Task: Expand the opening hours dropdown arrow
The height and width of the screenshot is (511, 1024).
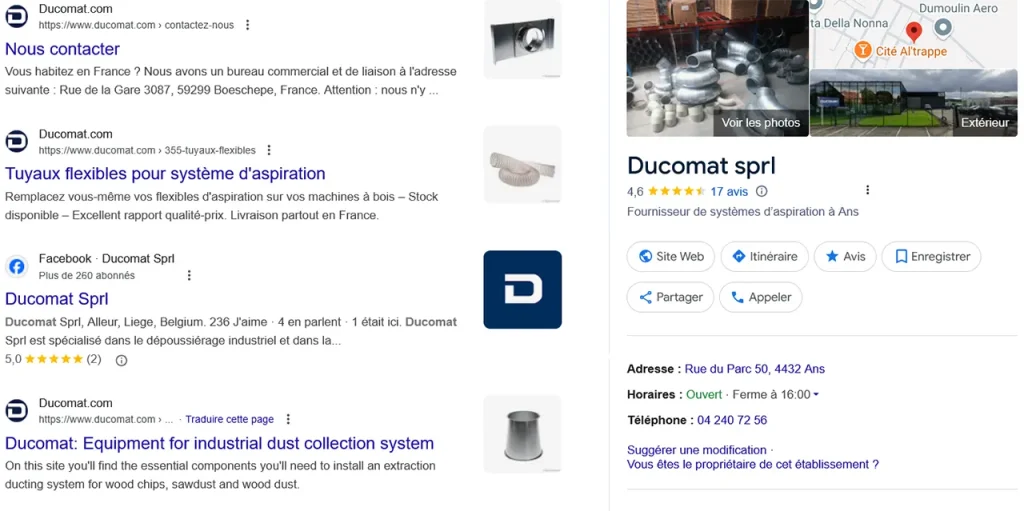Action: [x=816, y=395]
